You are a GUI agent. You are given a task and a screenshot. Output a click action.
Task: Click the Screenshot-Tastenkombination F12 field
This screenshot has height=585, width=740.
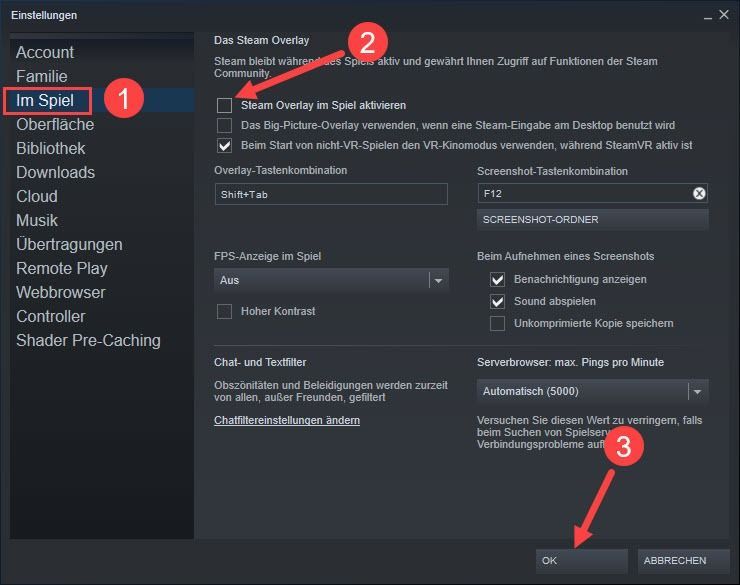592,193
